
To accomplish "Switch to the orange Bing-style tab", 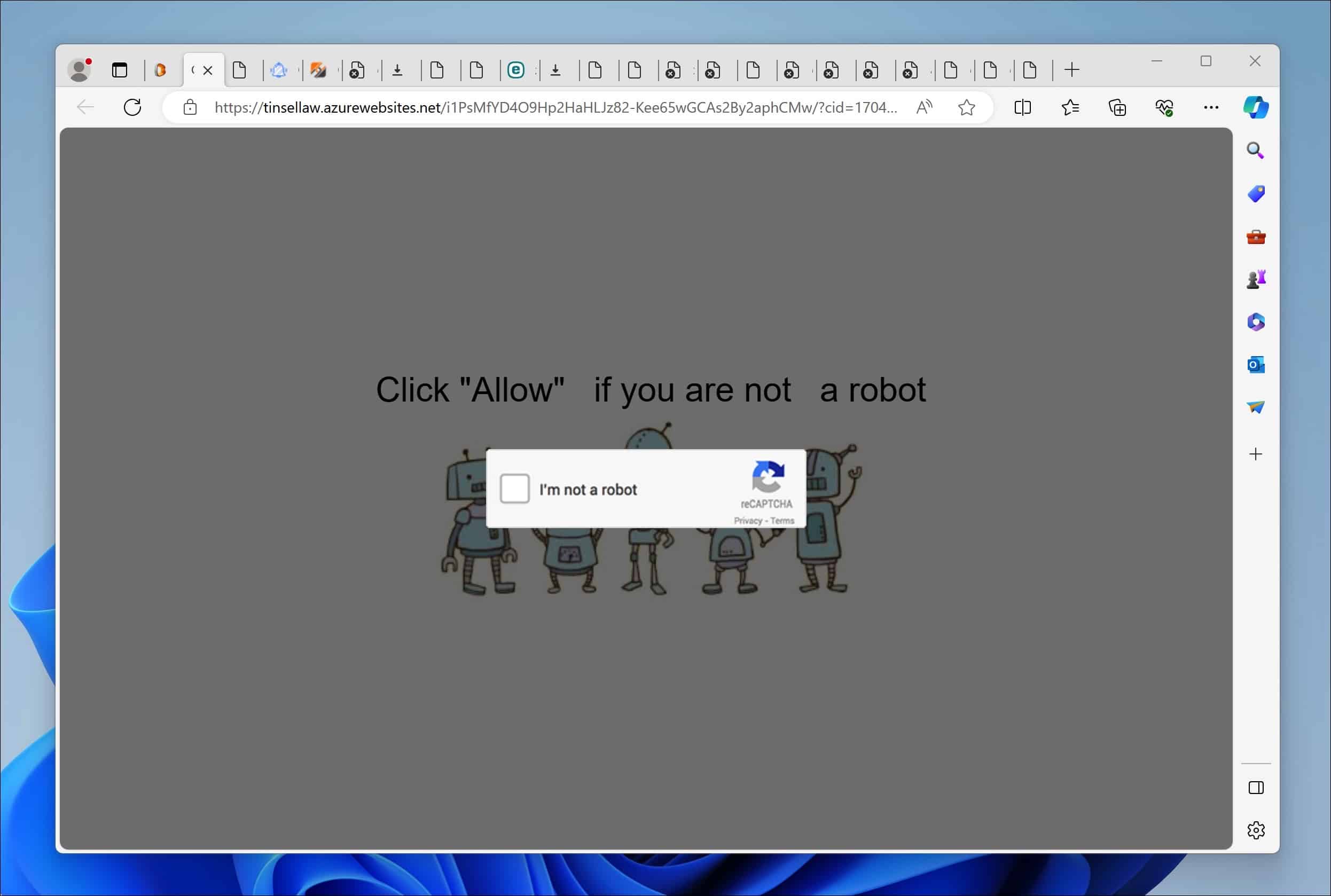I will click(161, 70).
